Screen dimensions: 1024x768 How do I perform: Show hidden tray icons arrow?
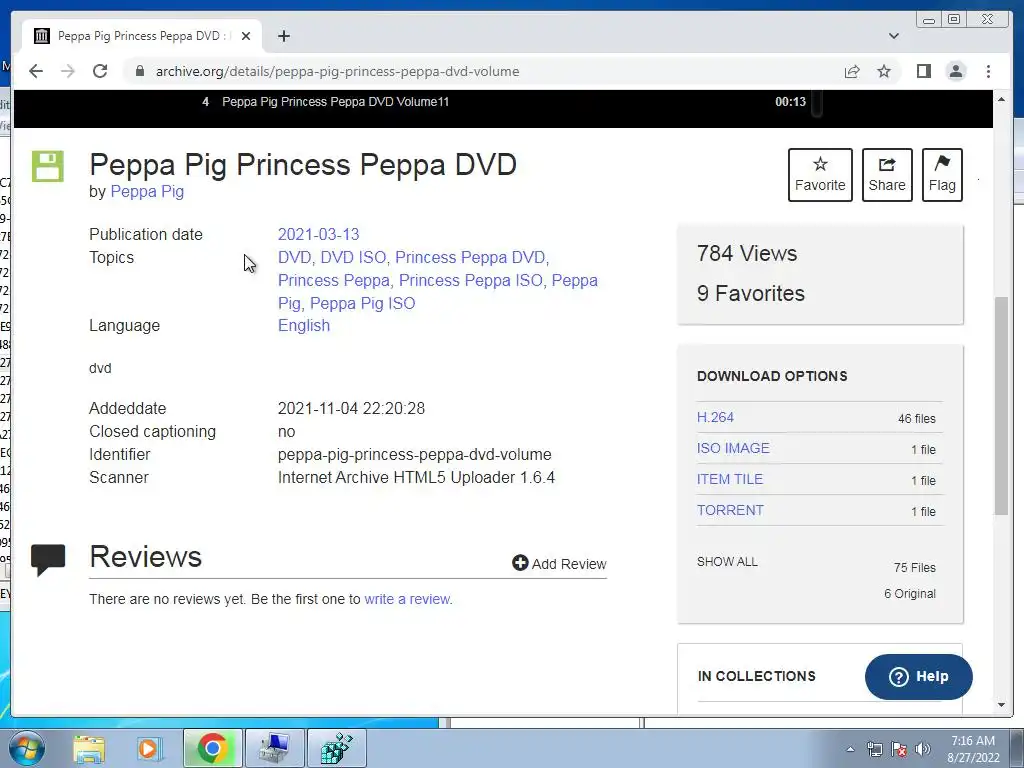tap(850, 749)
